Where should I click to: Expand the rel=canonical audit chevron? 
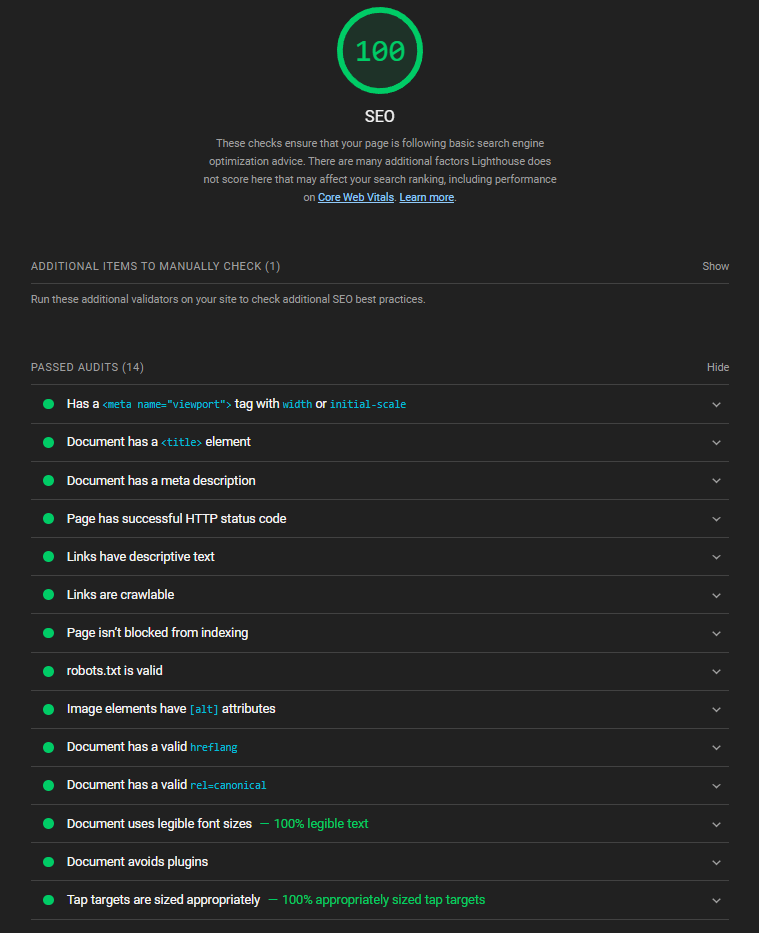(716, 785)
